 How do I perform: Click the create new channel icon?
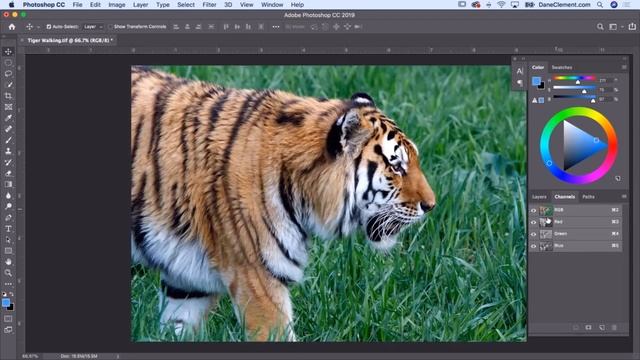pyautogui.click(x=602, y=328)
